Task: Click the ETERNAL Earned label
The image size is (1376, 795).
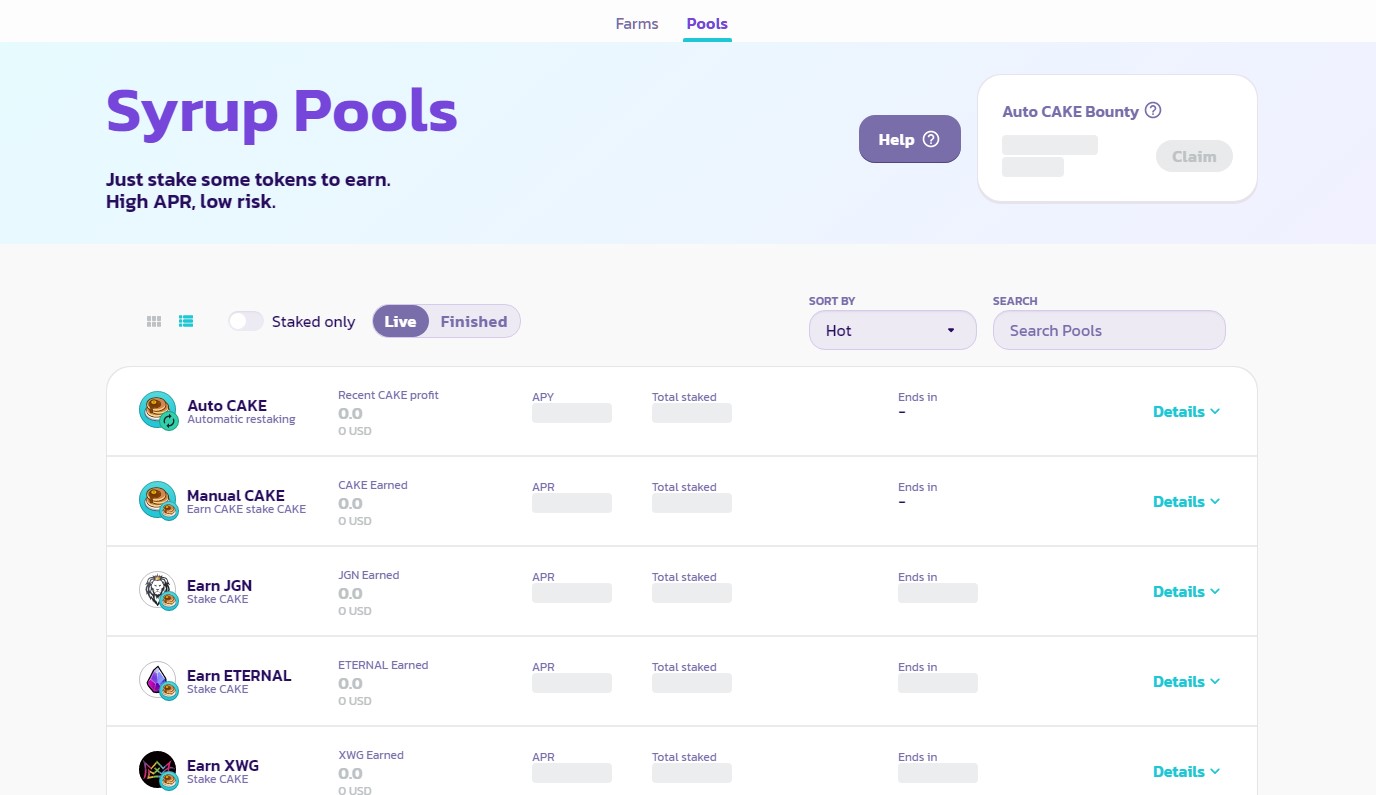Action: (x=383, y=665)
